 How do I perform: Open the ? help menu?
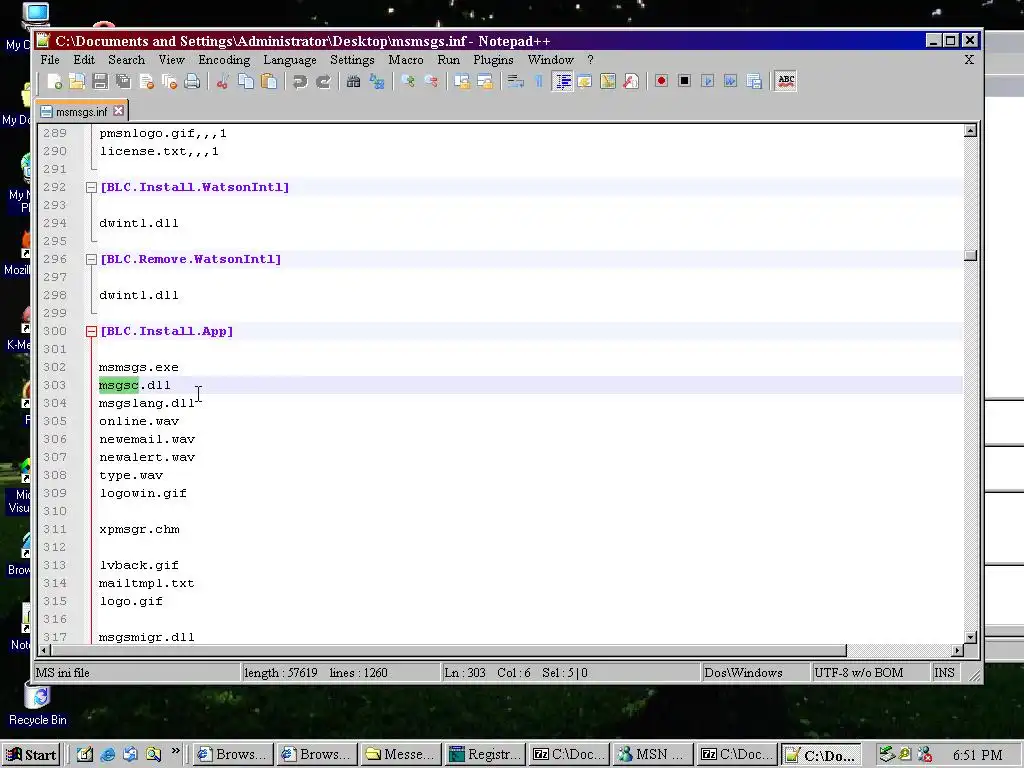tap(590, 59)
